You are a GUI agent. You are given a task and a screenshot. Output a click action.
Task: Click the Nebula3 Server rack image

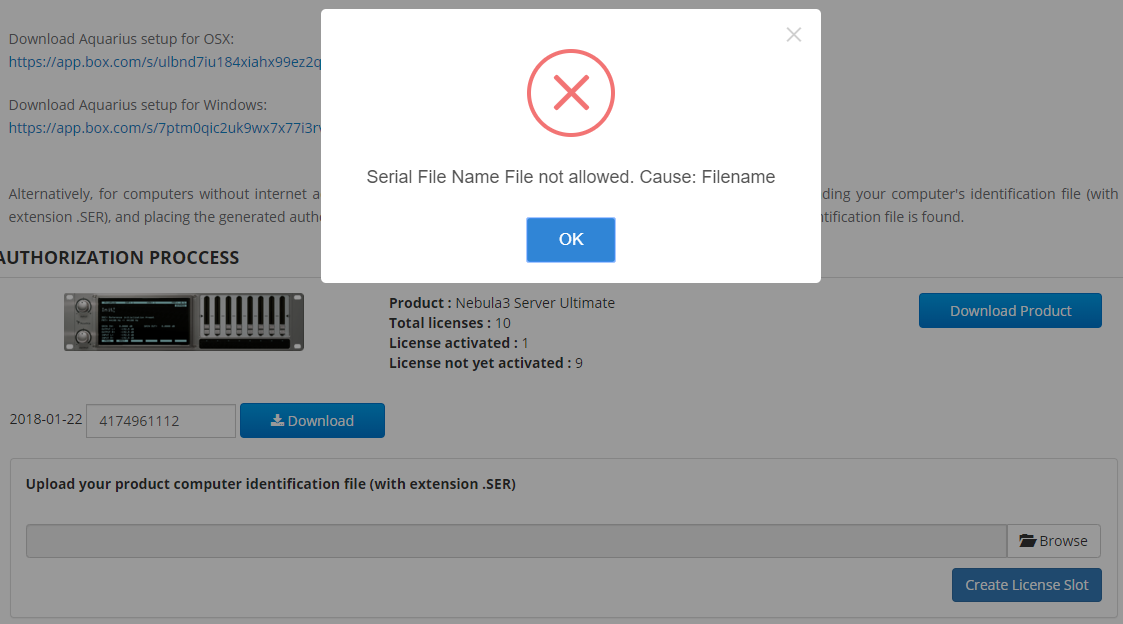(184, 322)
